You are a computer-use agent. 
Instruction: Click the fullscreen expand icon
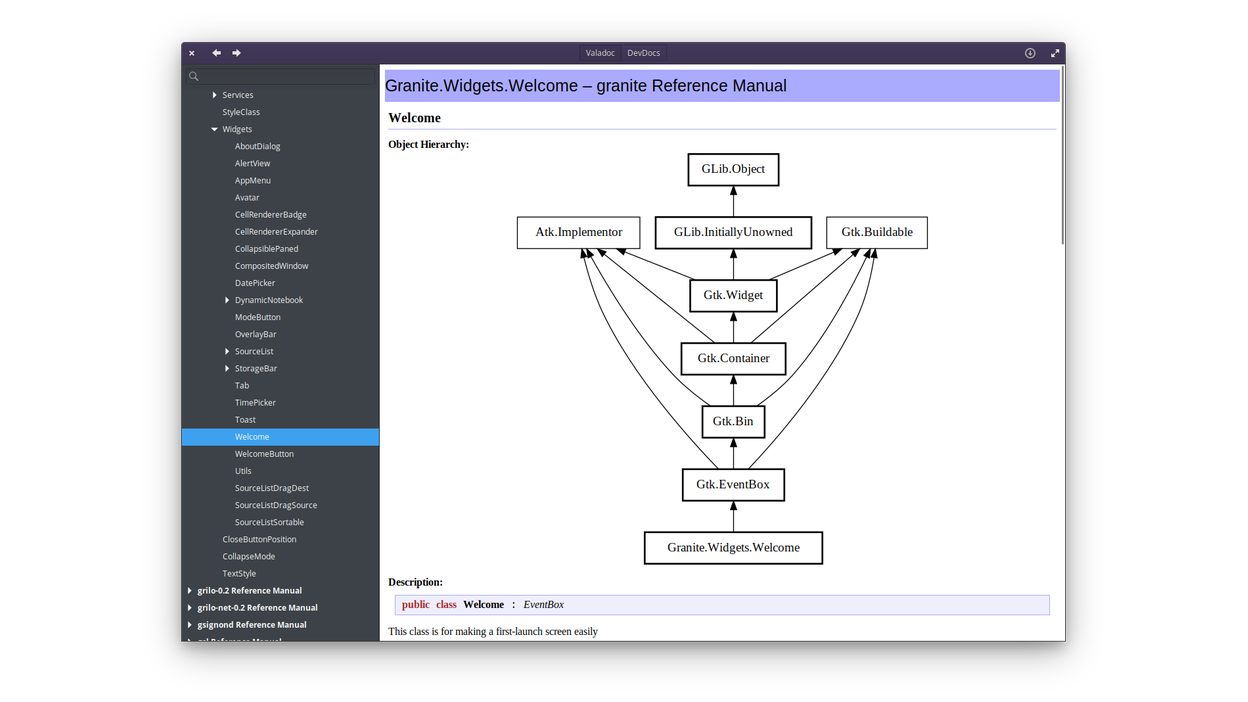click(x=1054, y=53)
